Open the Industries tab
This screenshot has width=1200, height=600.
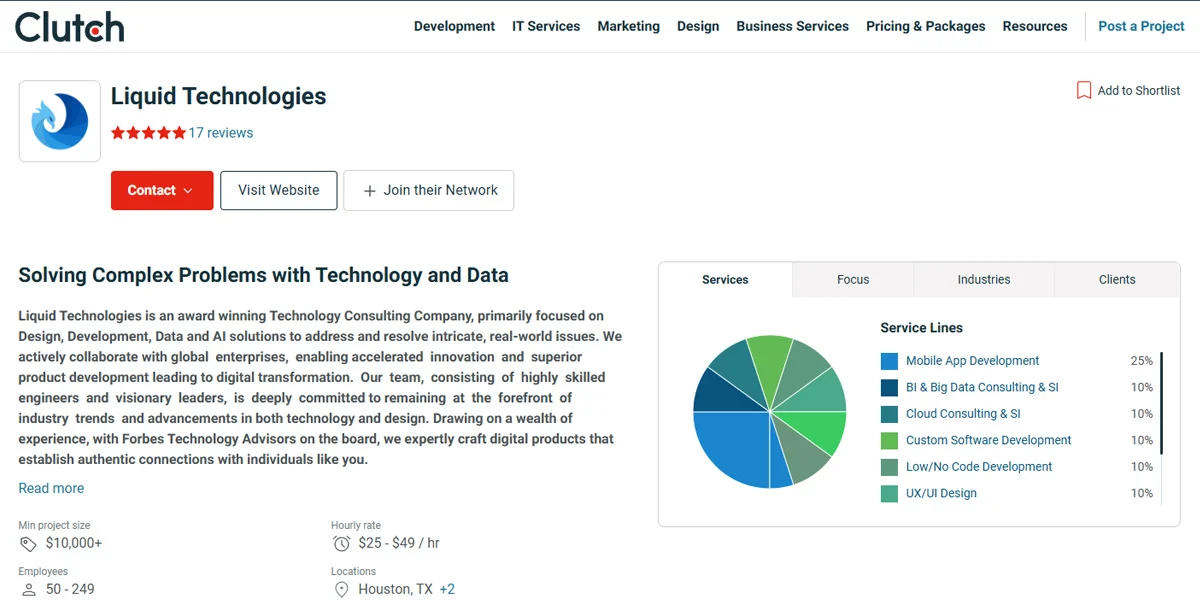point(984,280)
